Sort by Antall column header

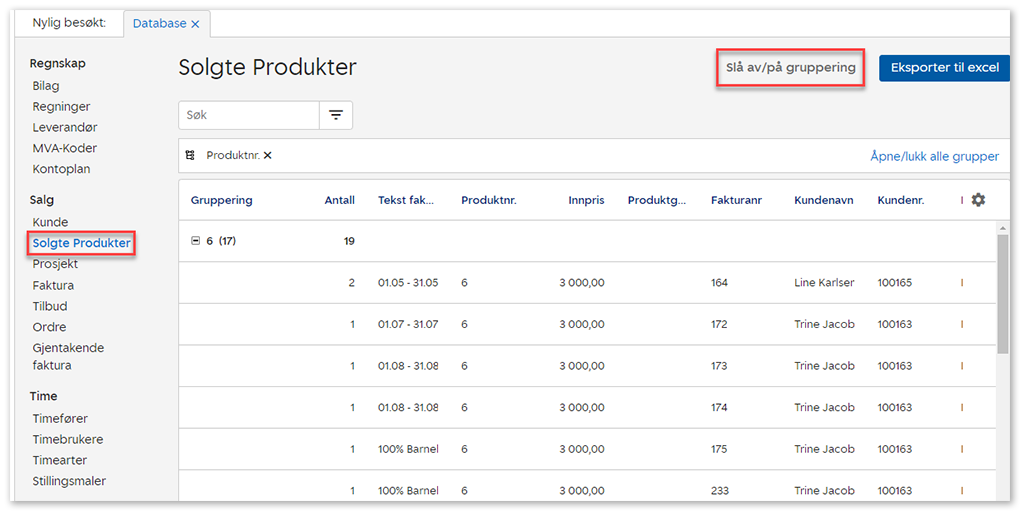click(339, 200)
